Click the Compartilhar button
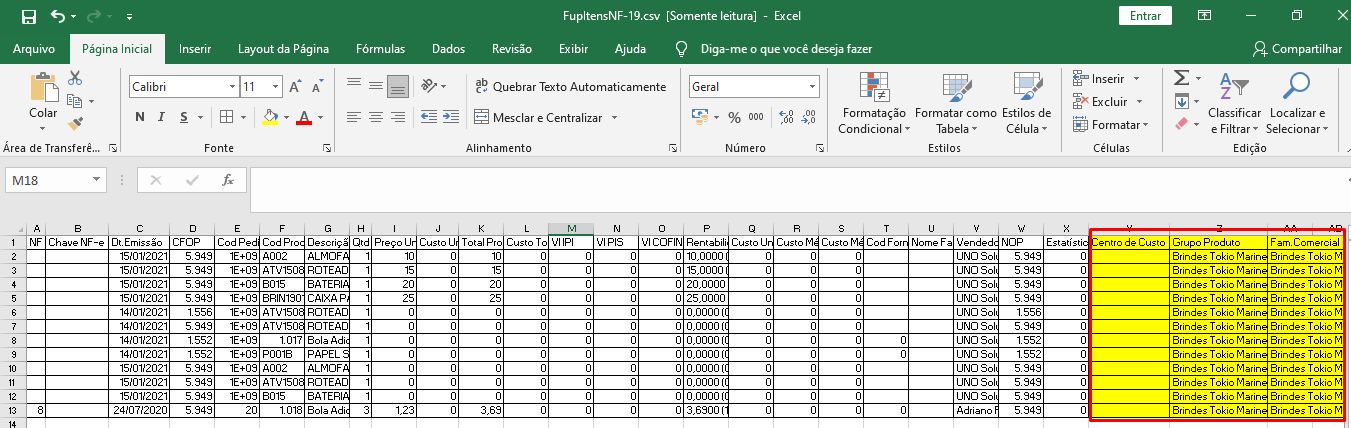 1297,49
